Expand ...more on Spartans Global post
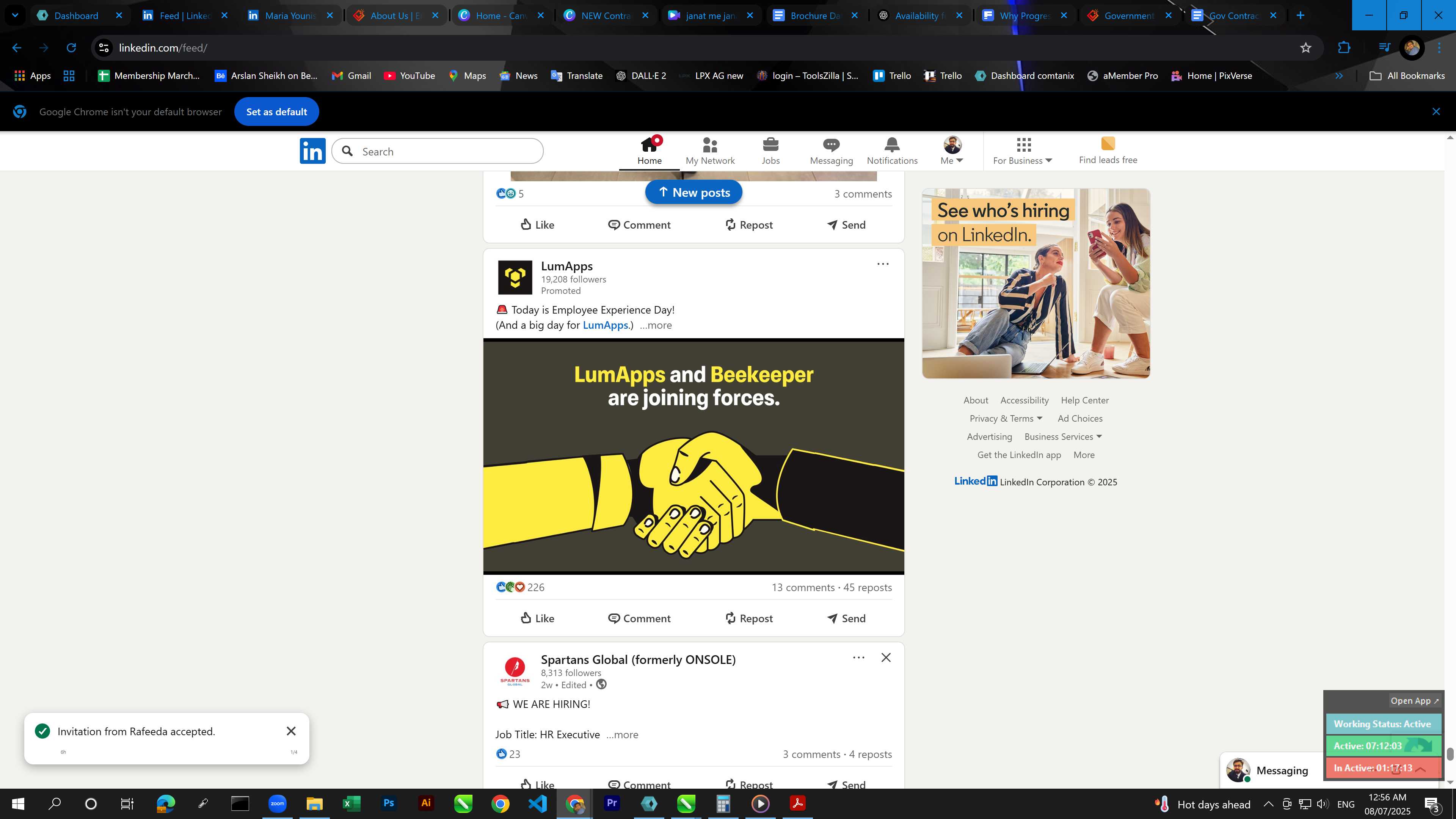1456x819 pixels. (622, 735)
